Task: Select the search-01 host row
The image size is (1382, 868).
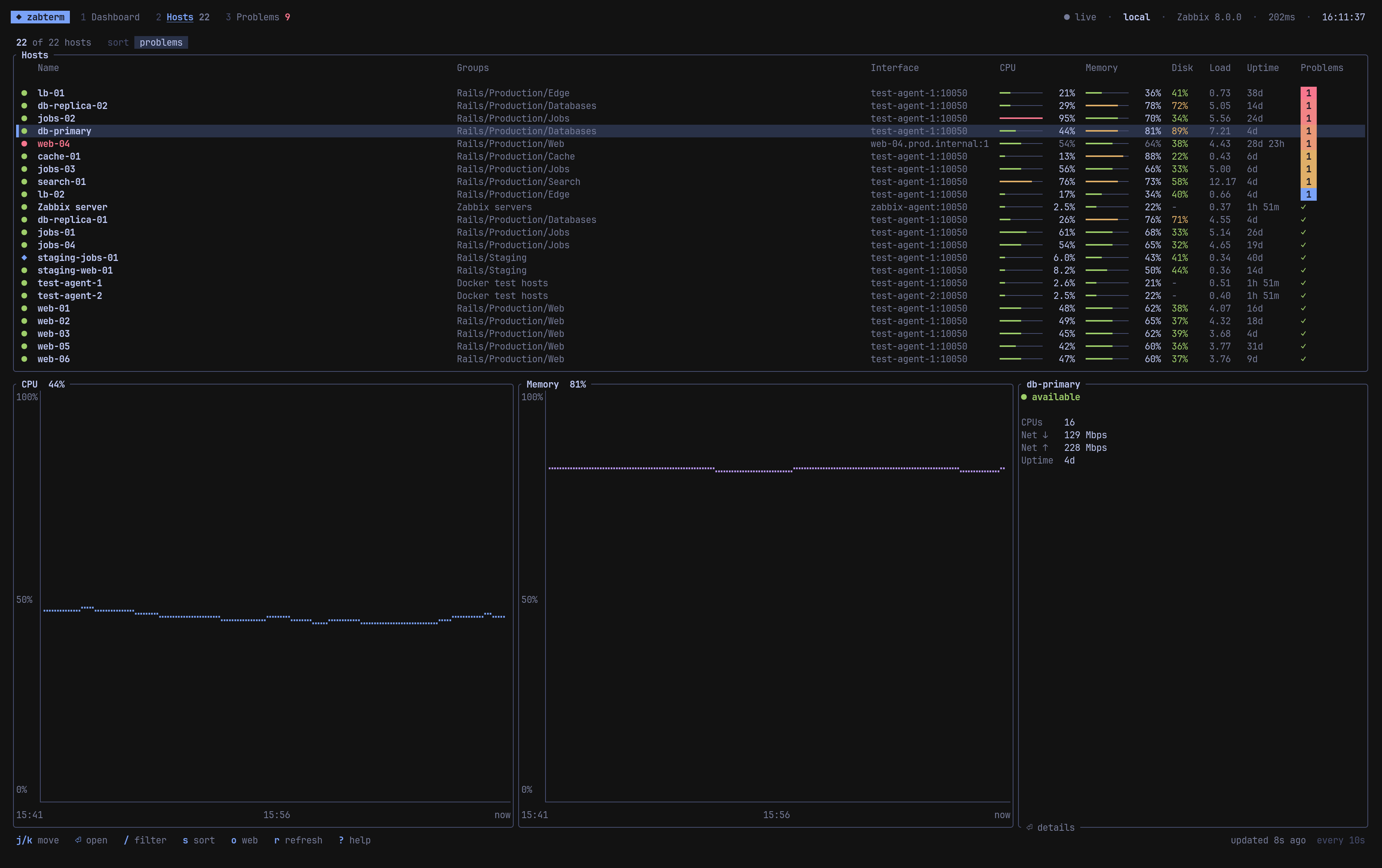Action: [691, 182]
